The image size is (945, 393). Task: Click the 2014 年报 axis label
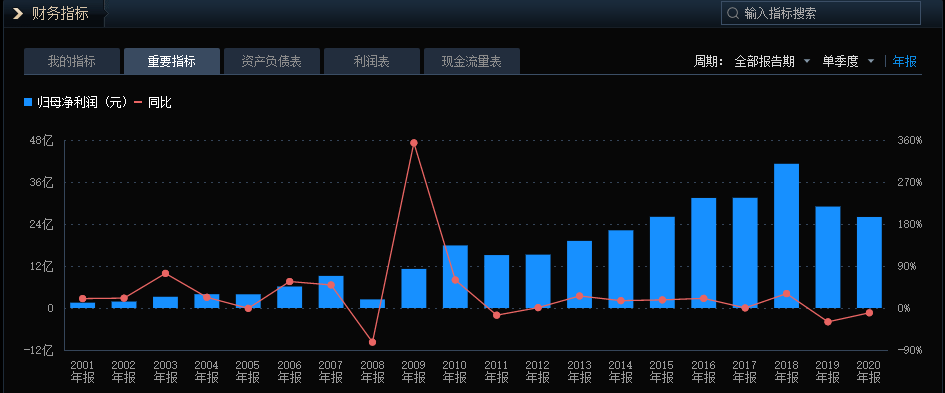click(x=621, y=371)
